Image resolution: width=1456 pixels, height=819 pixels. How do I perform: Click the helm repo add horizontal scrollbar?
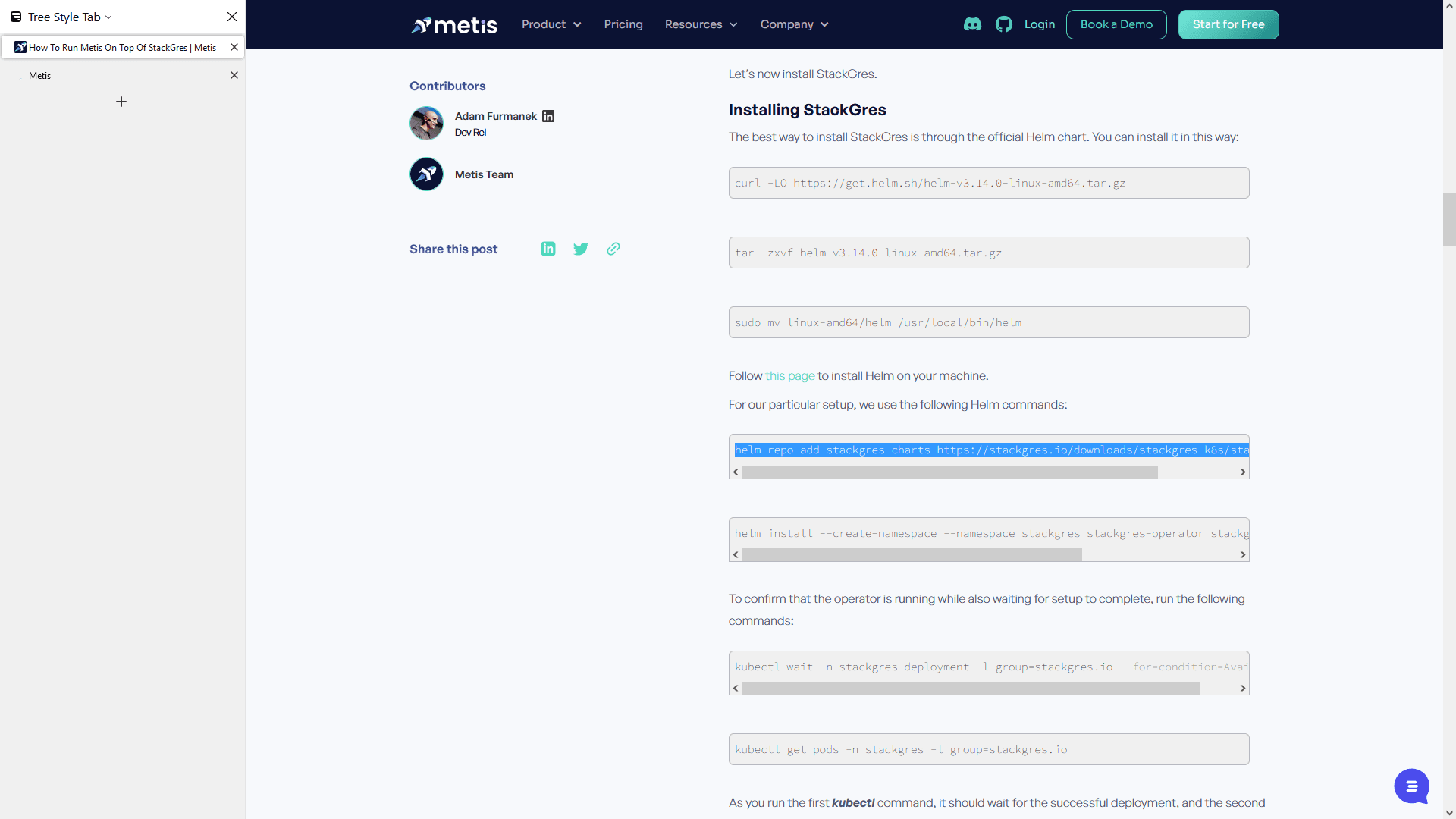click(x=950, y=472)
